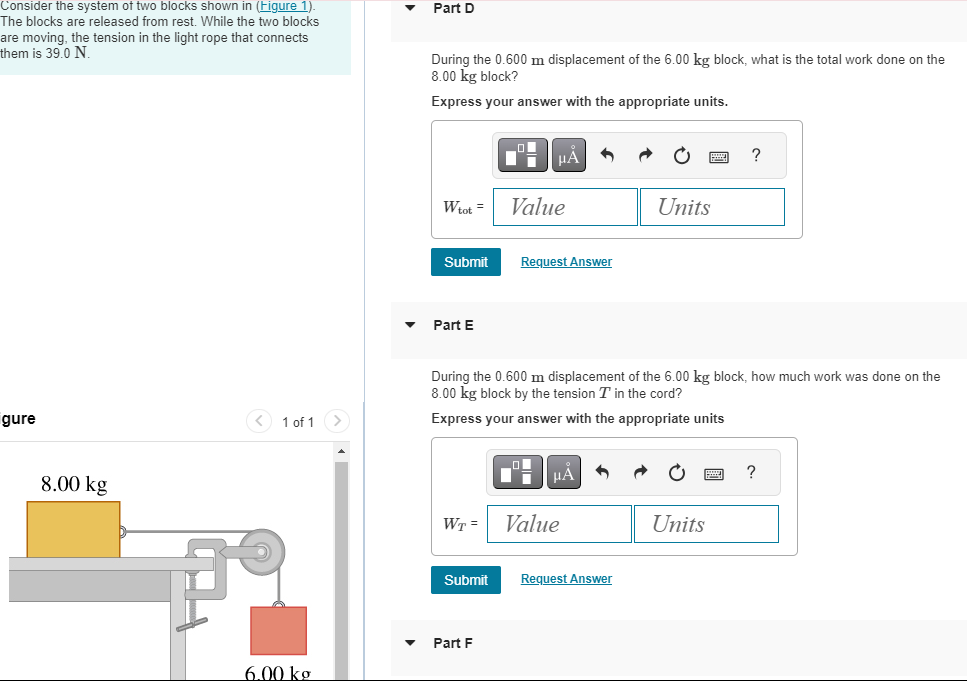Expand the Part F section
The width and height of the screenshot is (967, 681).
click(410, 643)
